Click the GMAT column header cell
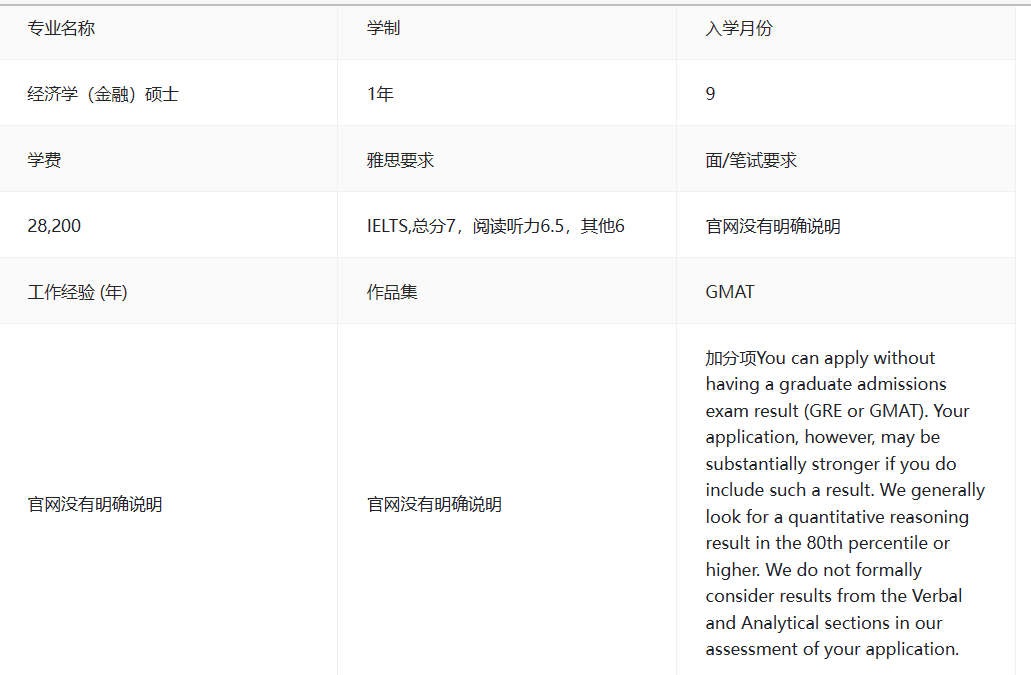The image size is (1031, 675). (x=730, y=292)
